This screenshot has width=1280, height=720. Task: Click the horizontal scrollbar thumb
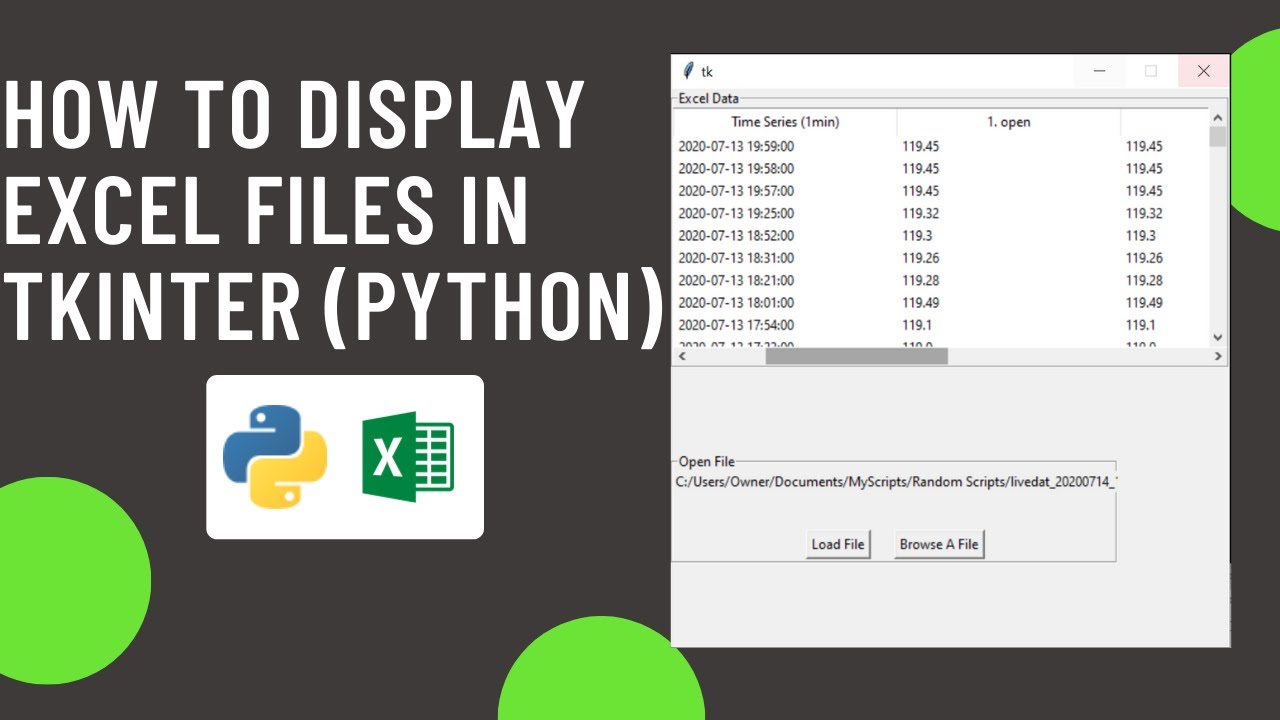(x=856, y=356)
